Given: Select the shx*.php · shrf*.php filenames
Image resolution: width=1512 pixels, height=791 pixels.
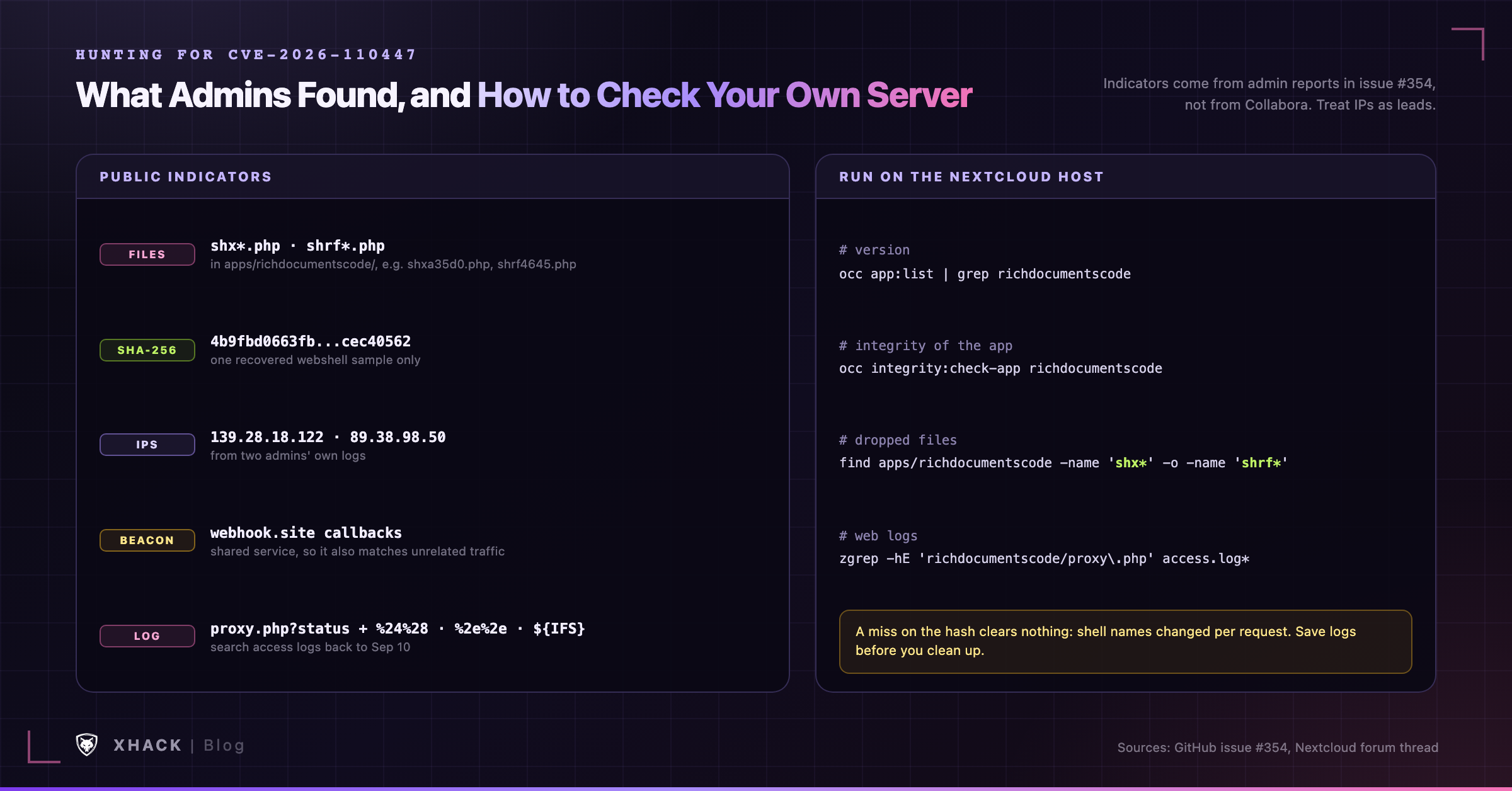Looking at the screenshot, I should pos(297,246).
